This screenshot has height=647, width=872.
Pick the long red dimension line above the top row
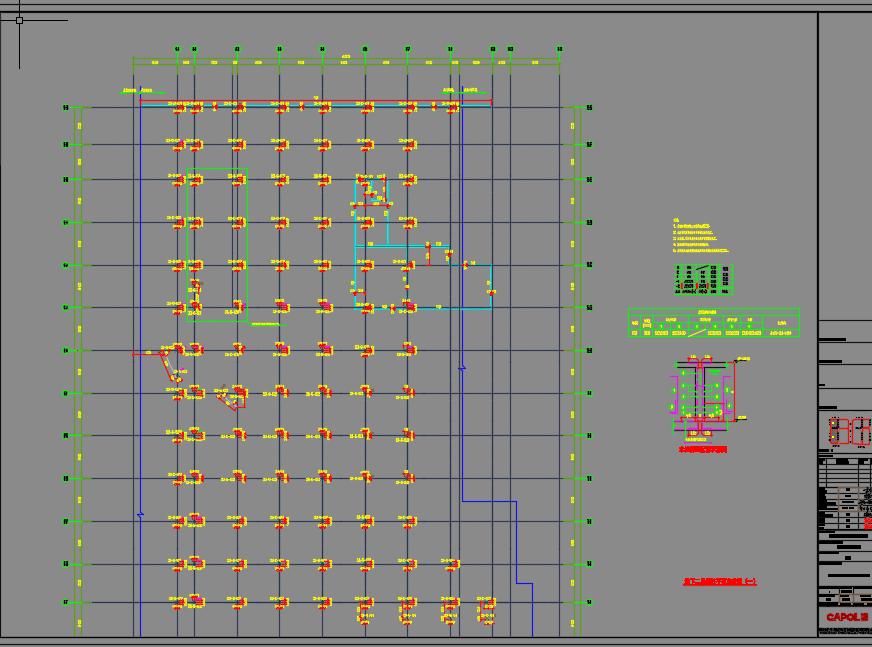[316, 101]
